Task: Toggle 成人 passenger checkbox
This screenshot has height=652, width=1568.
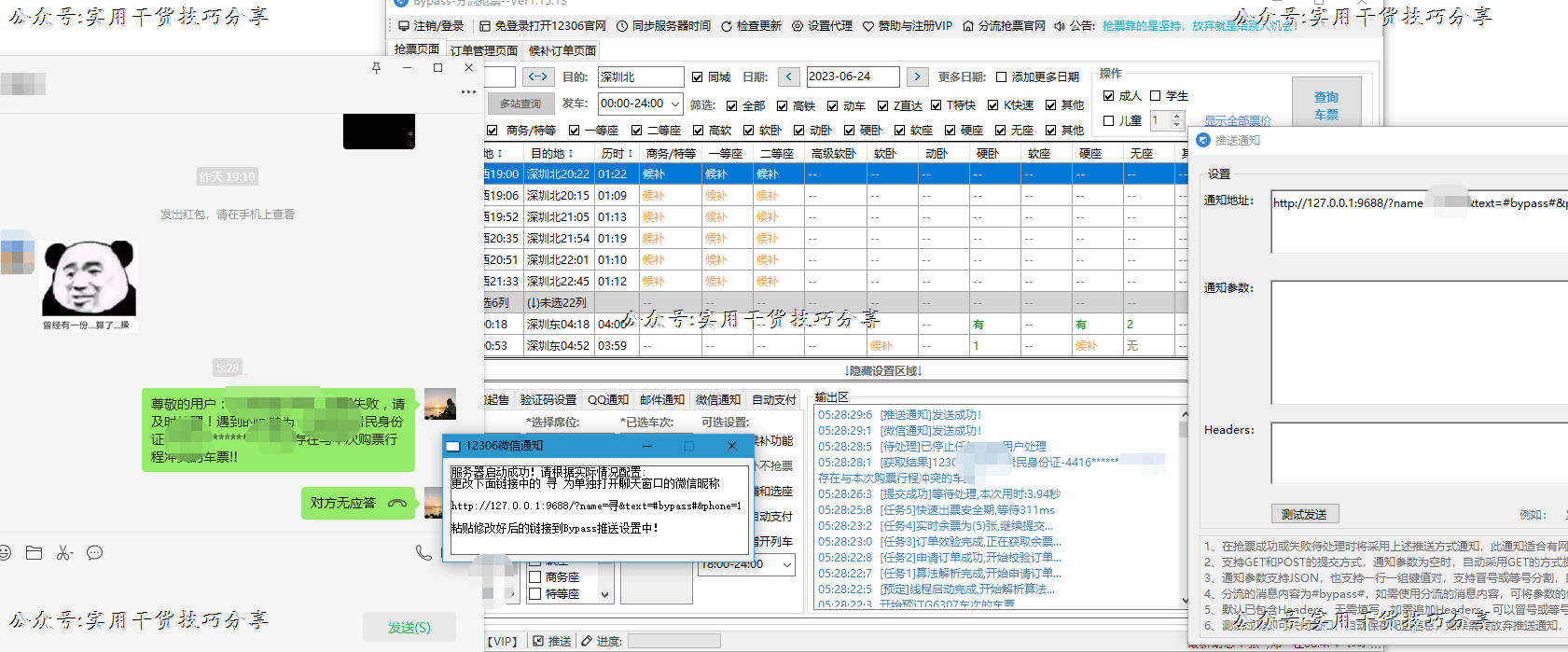Action: pyautogui.click(x=1108, y=95)
